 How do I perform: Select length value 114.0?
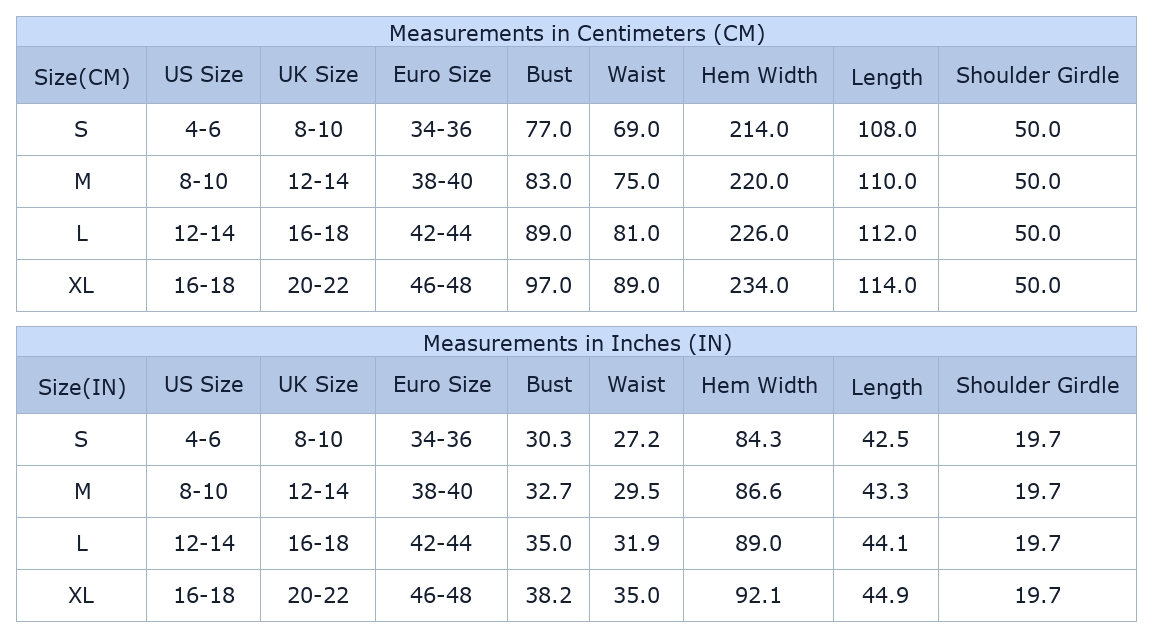coord(887,285)
